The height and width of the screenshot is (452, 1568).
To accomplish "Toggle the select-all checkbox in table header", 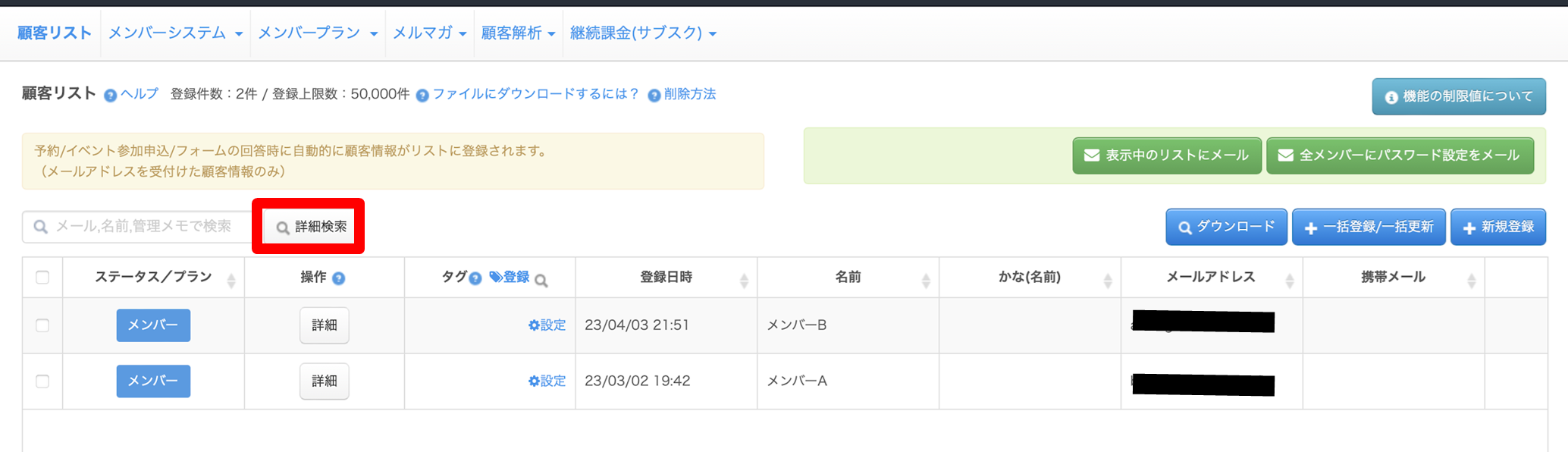I will (42, 278).
